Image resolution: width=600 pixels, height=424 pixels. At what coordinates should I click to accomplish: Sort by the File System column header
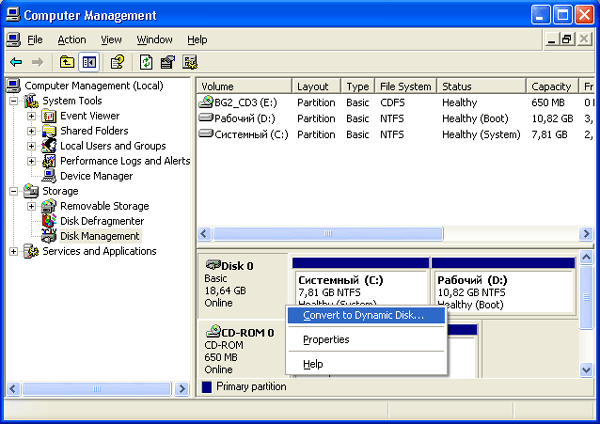click(406, 86)
